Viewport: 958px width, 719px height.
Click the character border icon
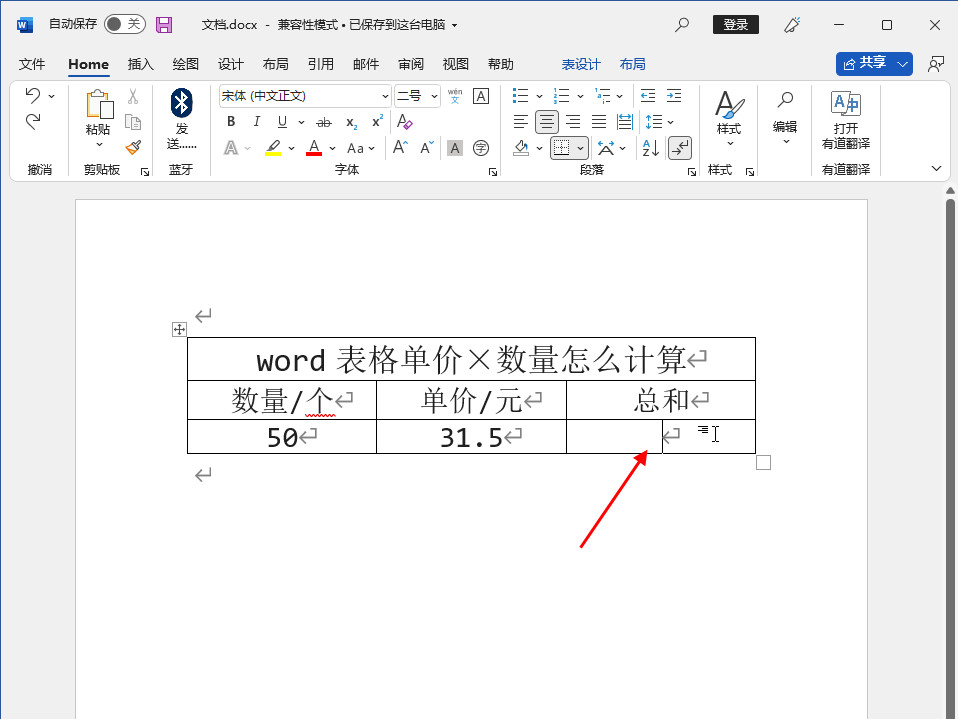[x=481, y=97]
